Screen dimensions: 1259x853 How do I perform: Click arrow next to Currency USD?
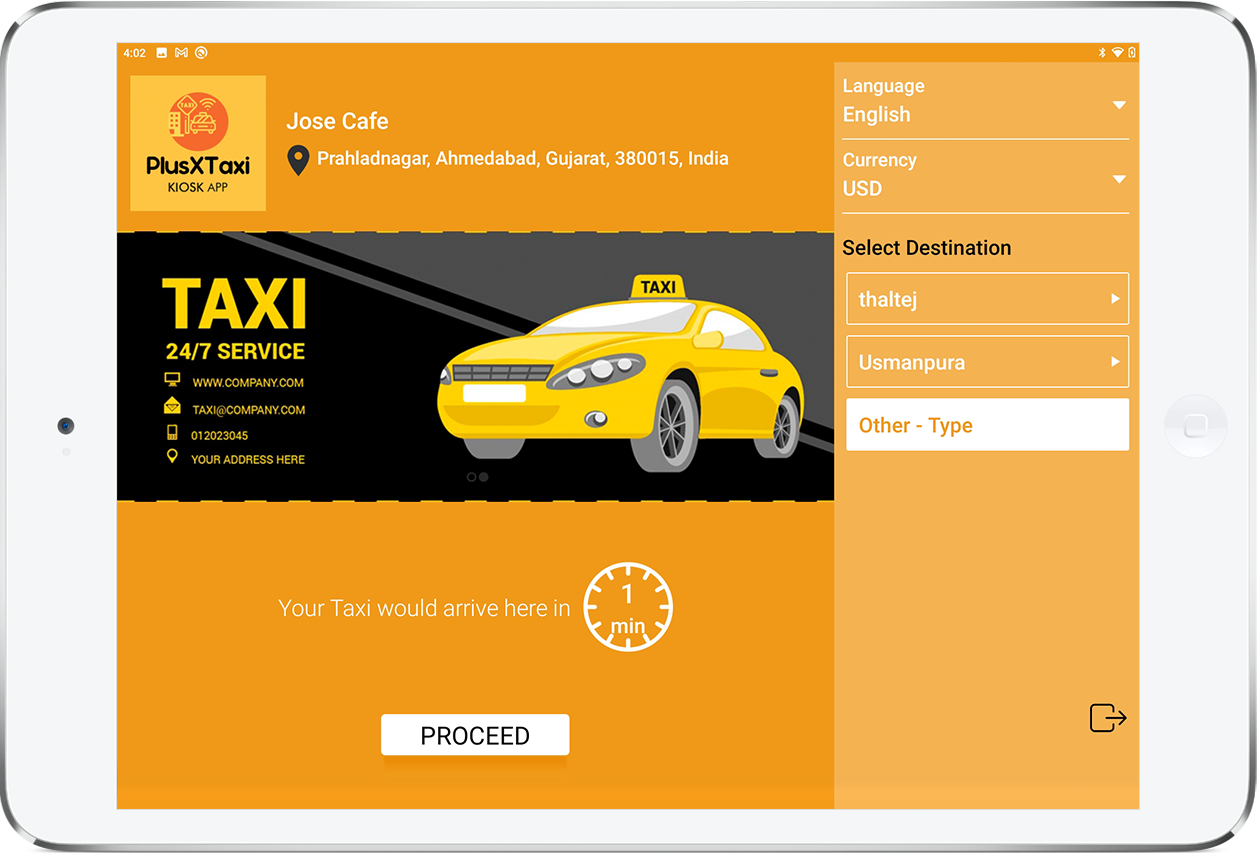[1119, 179]
